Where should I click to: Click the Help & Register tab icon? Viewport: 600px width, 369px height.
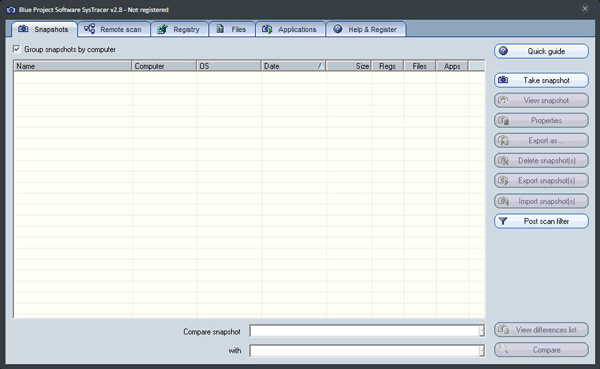(338, 29)
